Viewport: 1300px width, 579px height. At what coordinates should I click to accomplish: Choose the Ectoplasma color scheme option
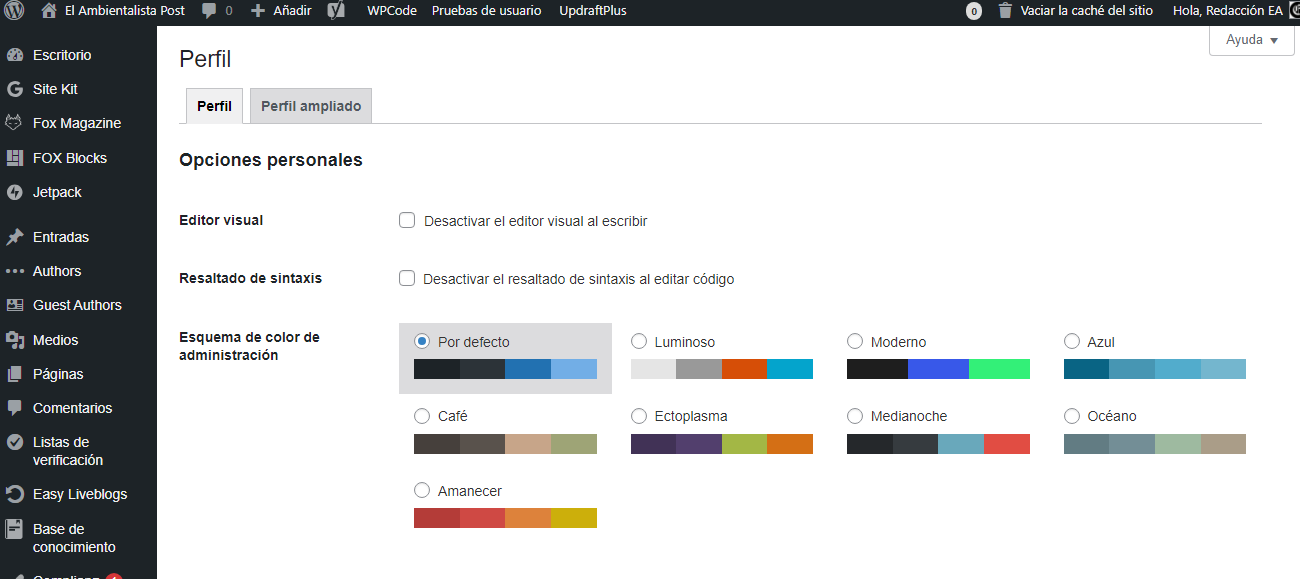[639, 416]
